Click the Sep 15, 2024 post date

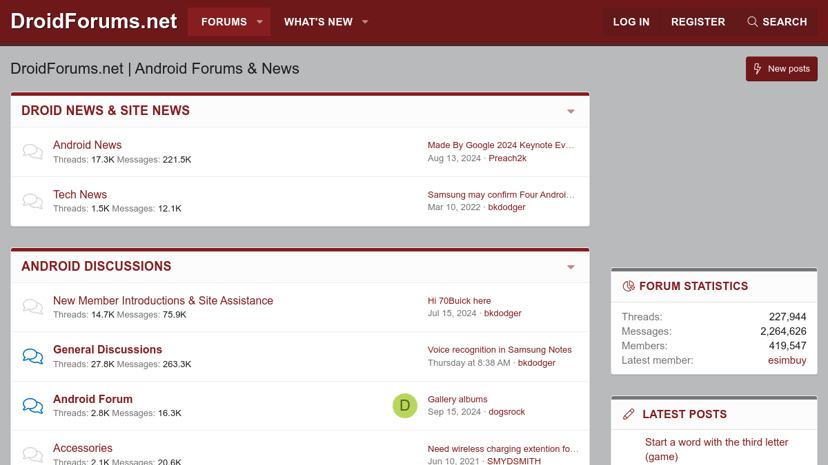pos(454,412)
